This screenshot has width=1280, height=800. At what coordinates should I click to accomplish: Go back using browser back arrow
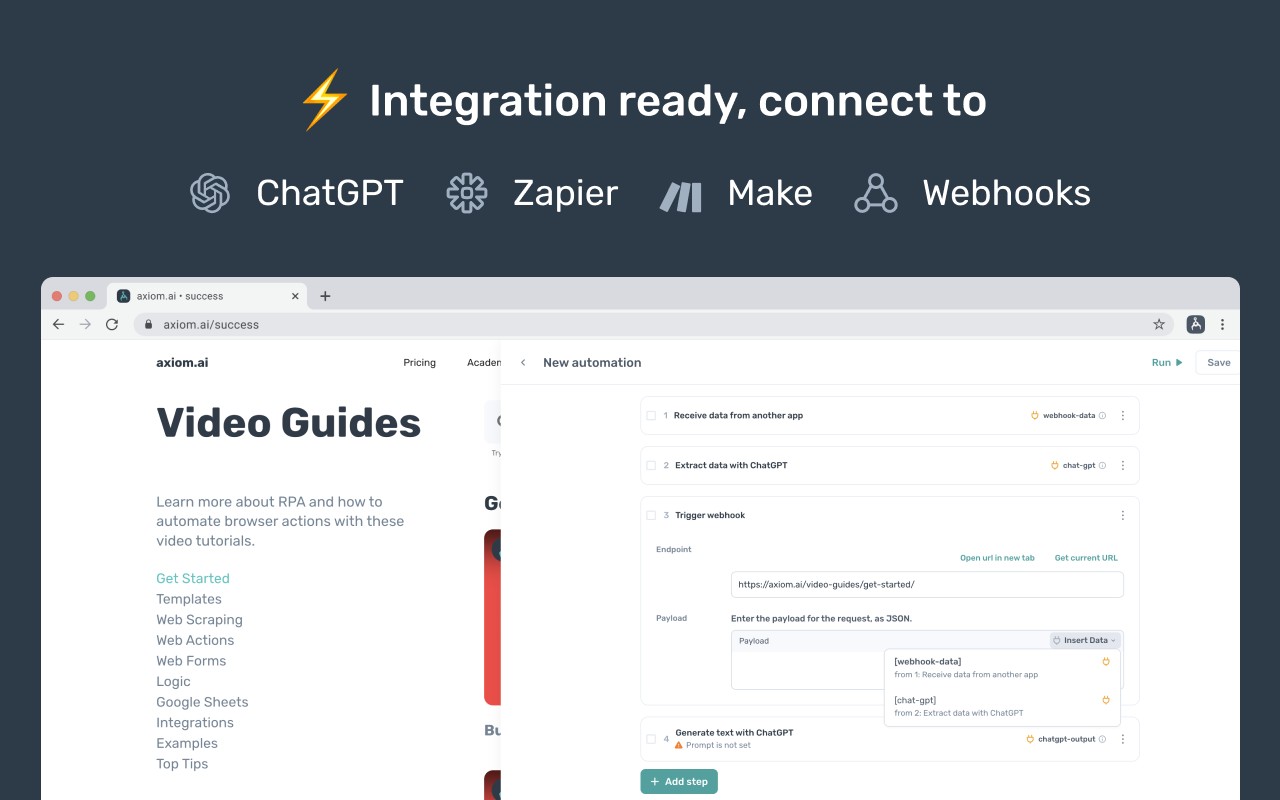[58, 324]
